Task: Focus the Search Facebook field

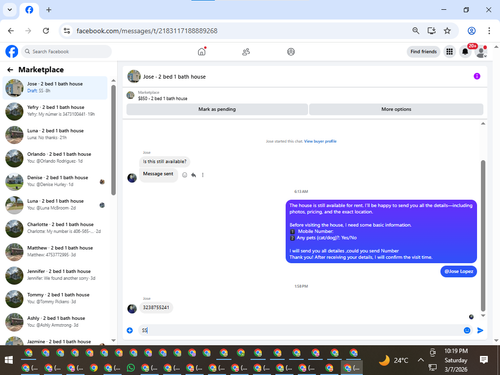Action: [67, 52]
